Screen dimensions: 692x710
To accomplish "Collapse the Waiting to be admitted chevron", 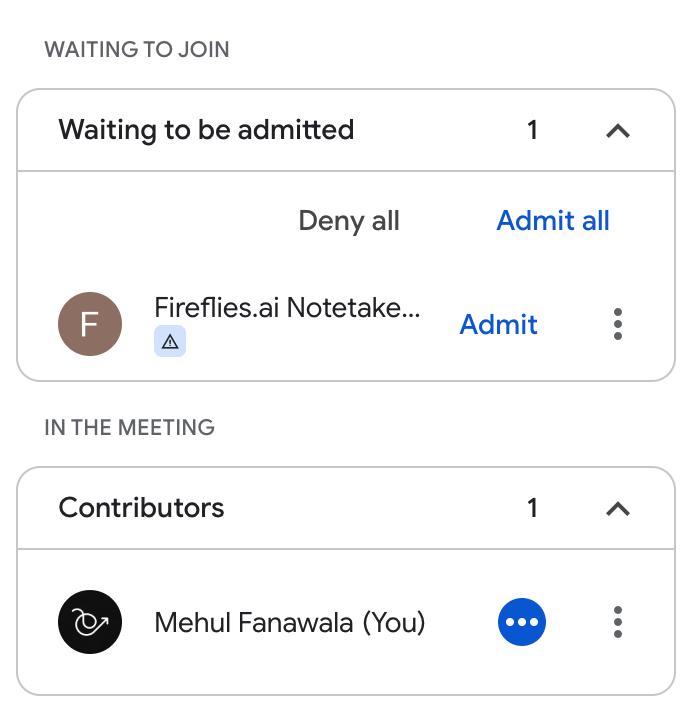I will coord(618,131).
